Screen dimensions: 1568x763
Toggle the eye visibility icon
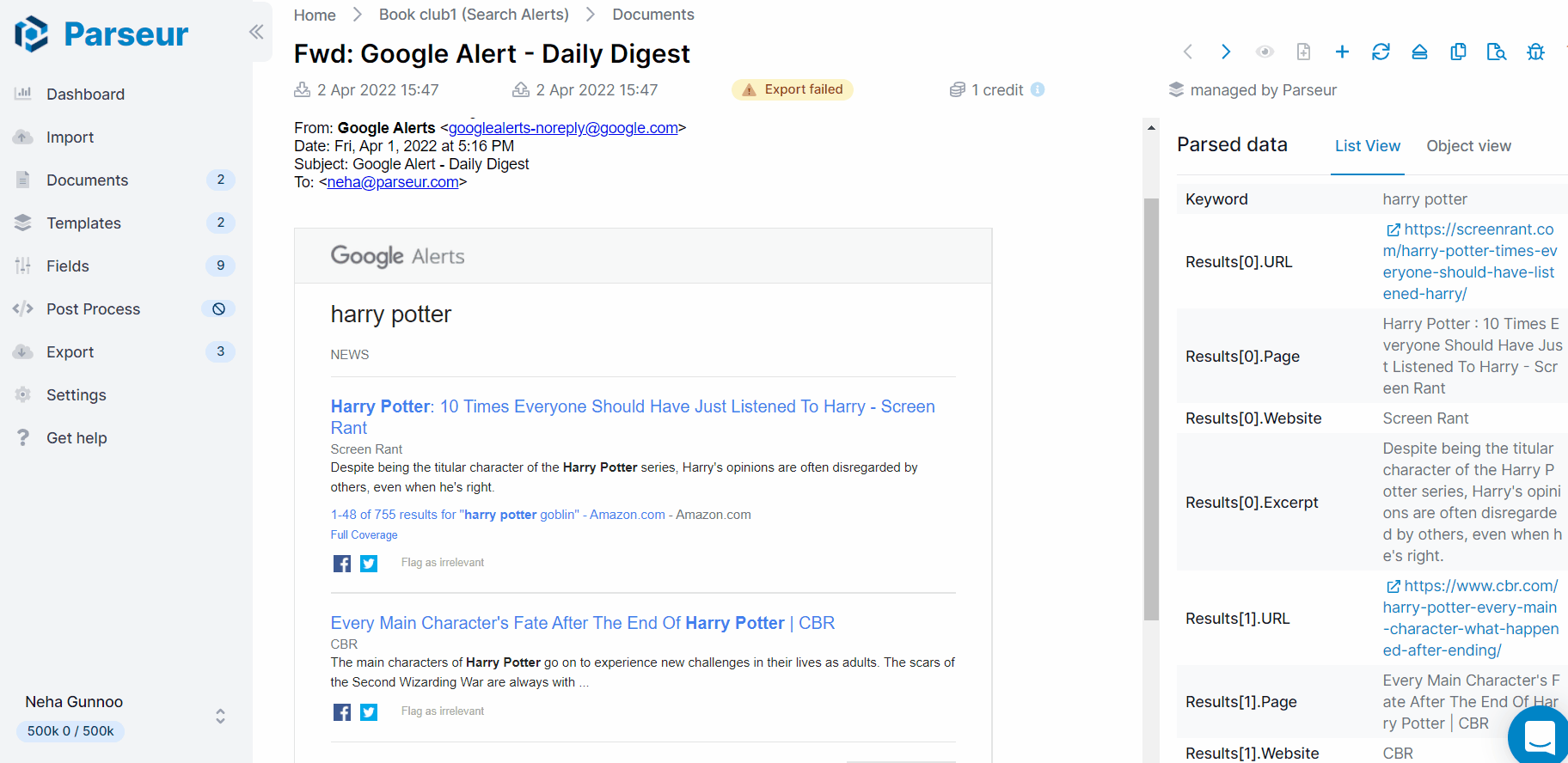(x=1265, y=52)
